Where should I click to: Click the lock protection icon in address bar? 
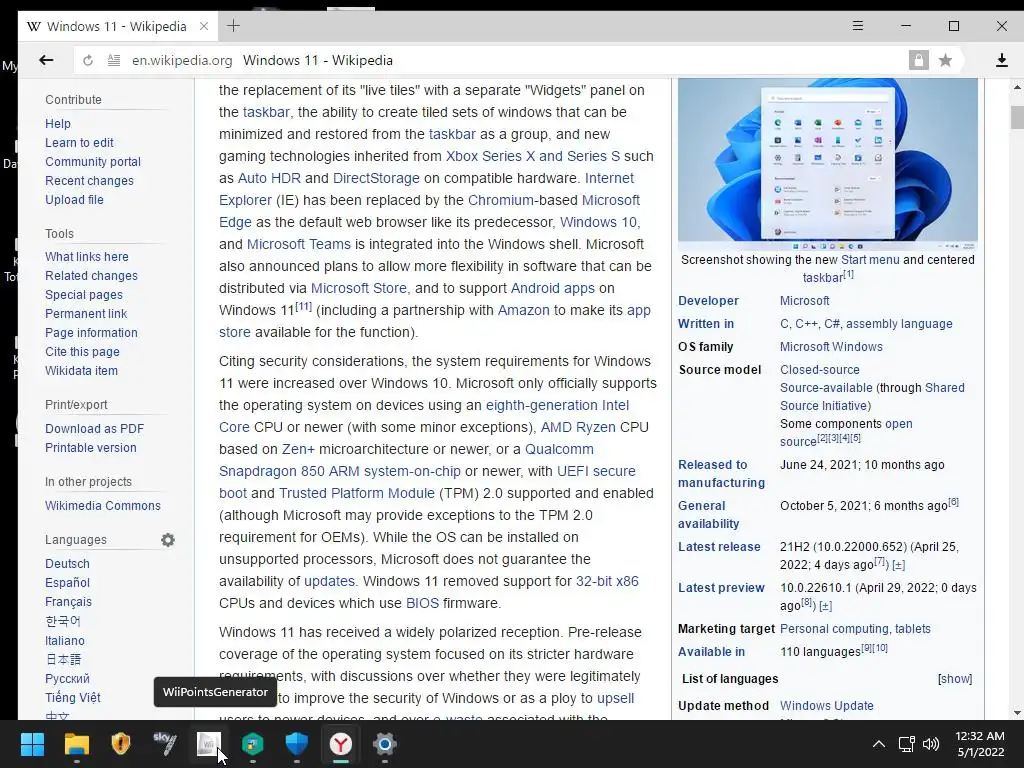918,61
